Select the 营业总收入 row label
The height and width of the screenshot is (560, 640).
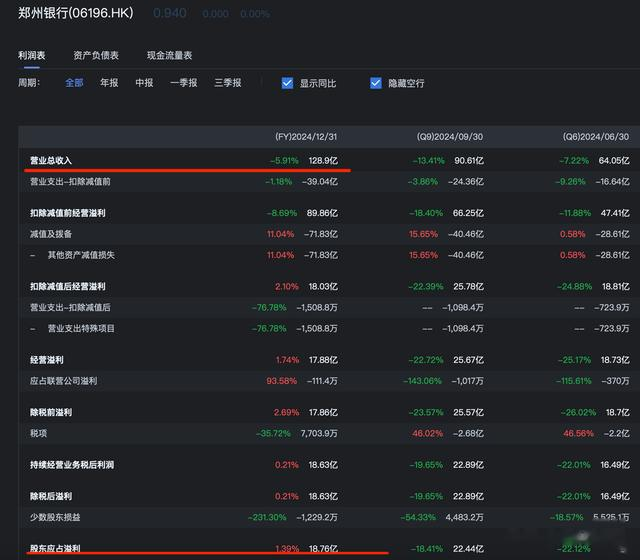51,160
